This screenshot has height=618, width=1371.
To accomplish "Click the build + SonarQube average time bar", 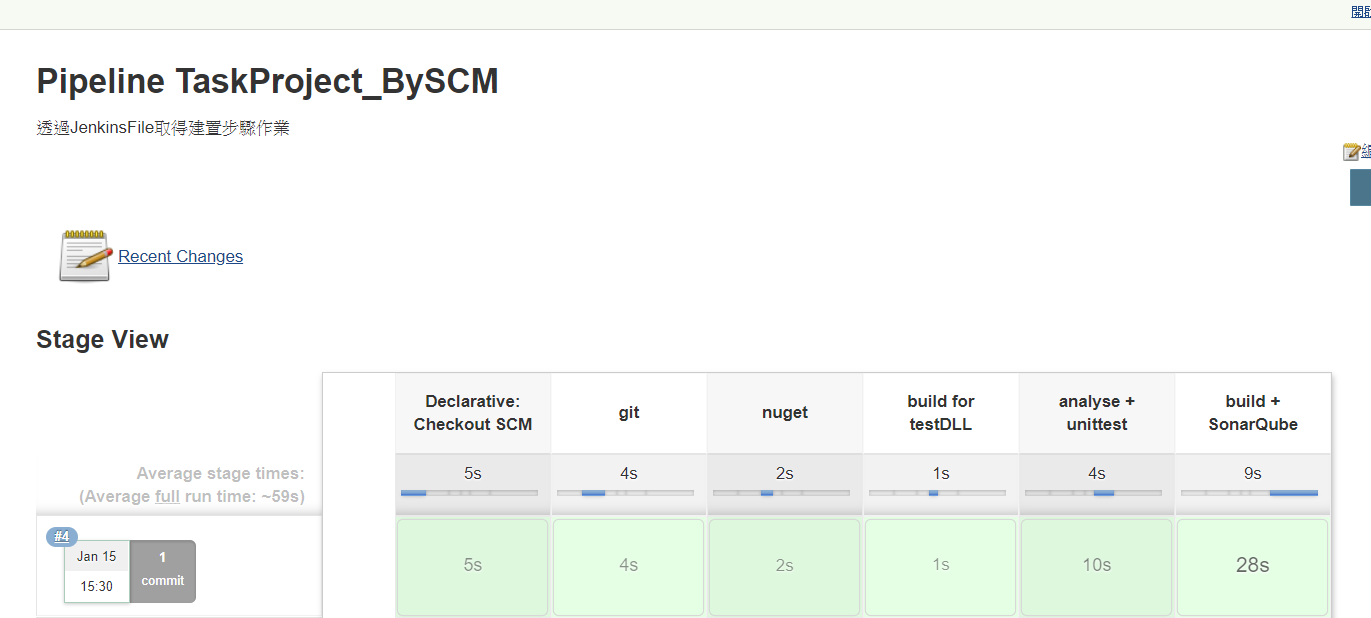I will pyautogui.click(x=1249, y=493).
